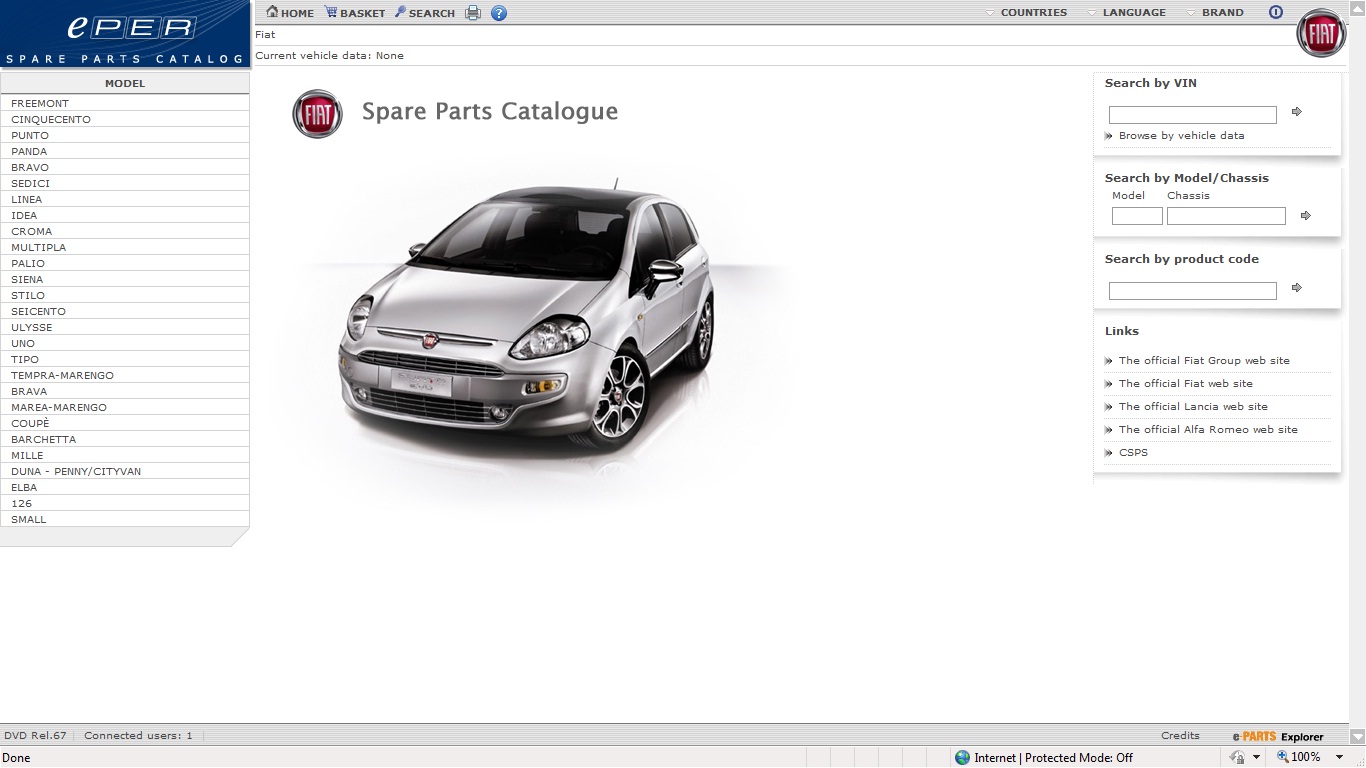
Task: Select ULYSSE in model list
Action: coord(125,327)
